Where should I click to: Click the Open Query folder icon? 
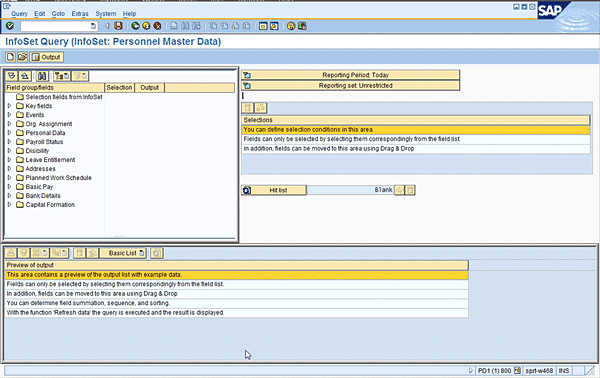tap(22, 57)
